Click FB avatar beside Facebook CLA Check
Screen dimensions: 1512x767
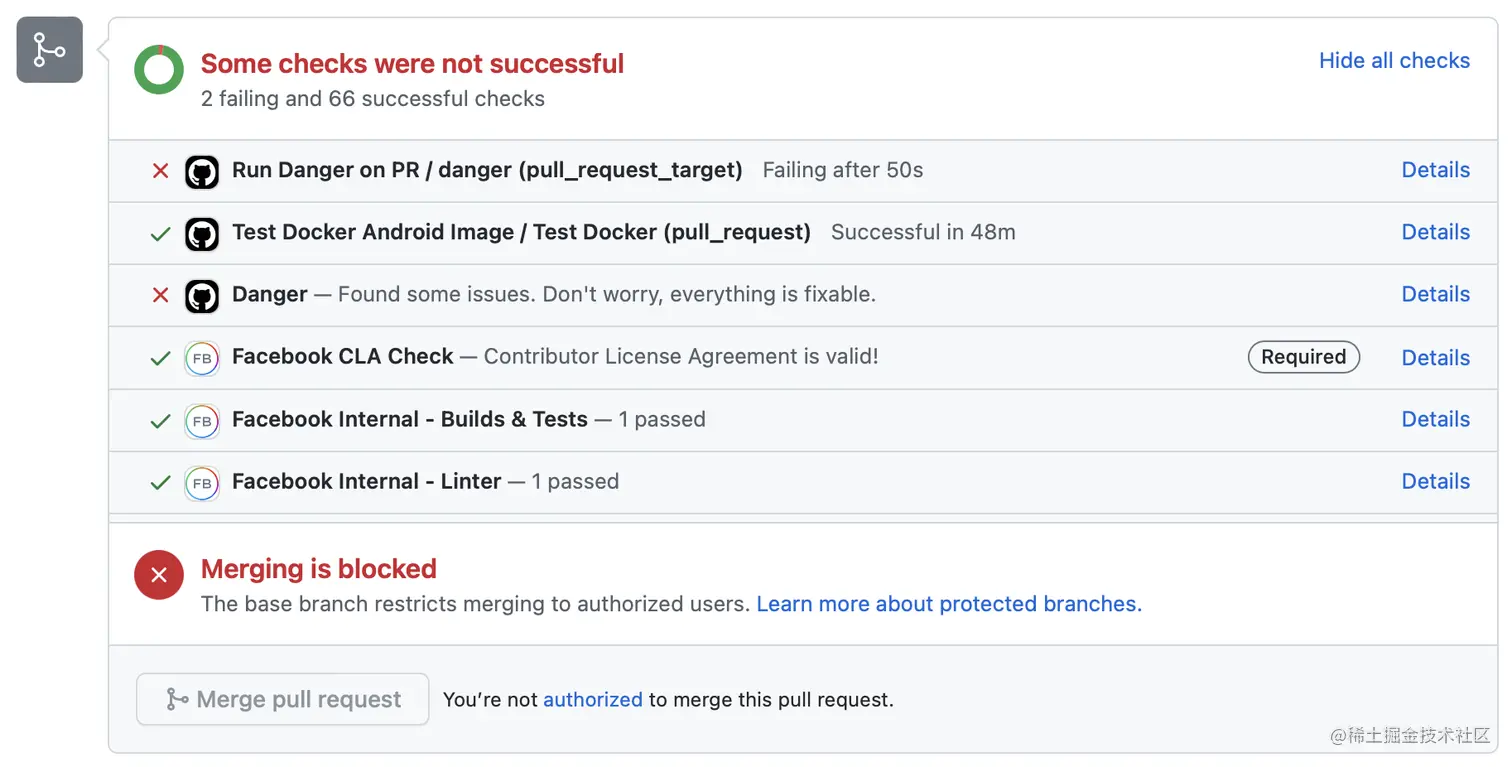(x=202, y=358)
